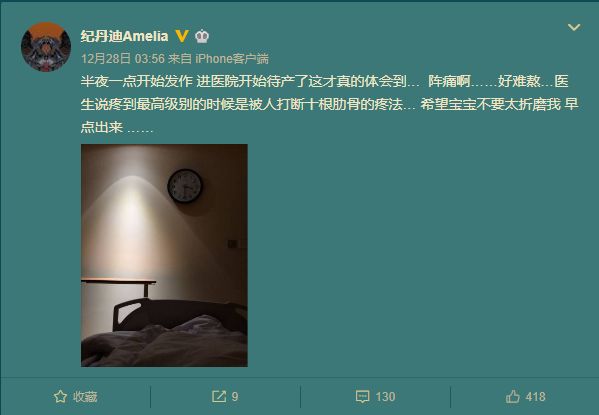Open the 12月28日 03:56 timestamp link
Image resolution: width=599 pixels, height=415 pixels.
point(123,58)
